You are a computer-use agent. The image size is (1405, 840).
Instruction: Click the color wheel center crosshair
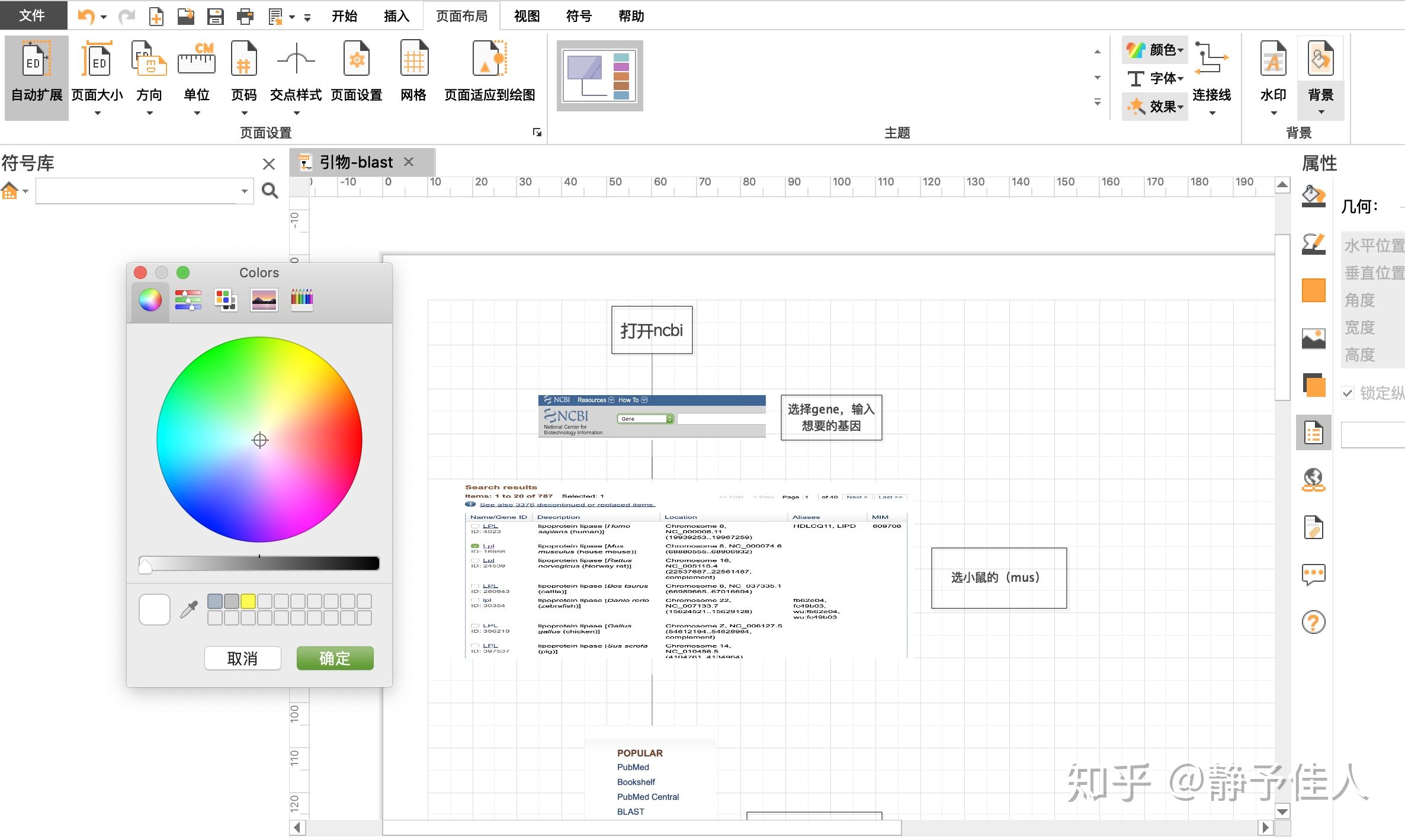(x=260, y=440)
